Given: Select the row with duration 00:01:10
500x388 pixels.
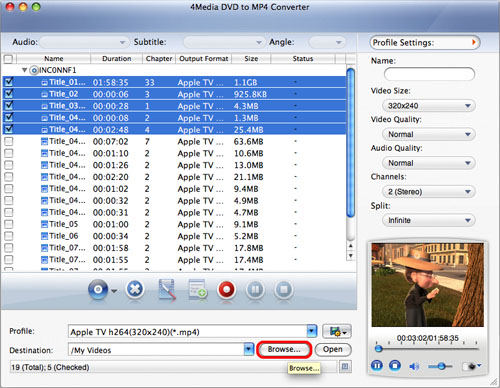Looking at the screenshot, I should pos(174,153).
